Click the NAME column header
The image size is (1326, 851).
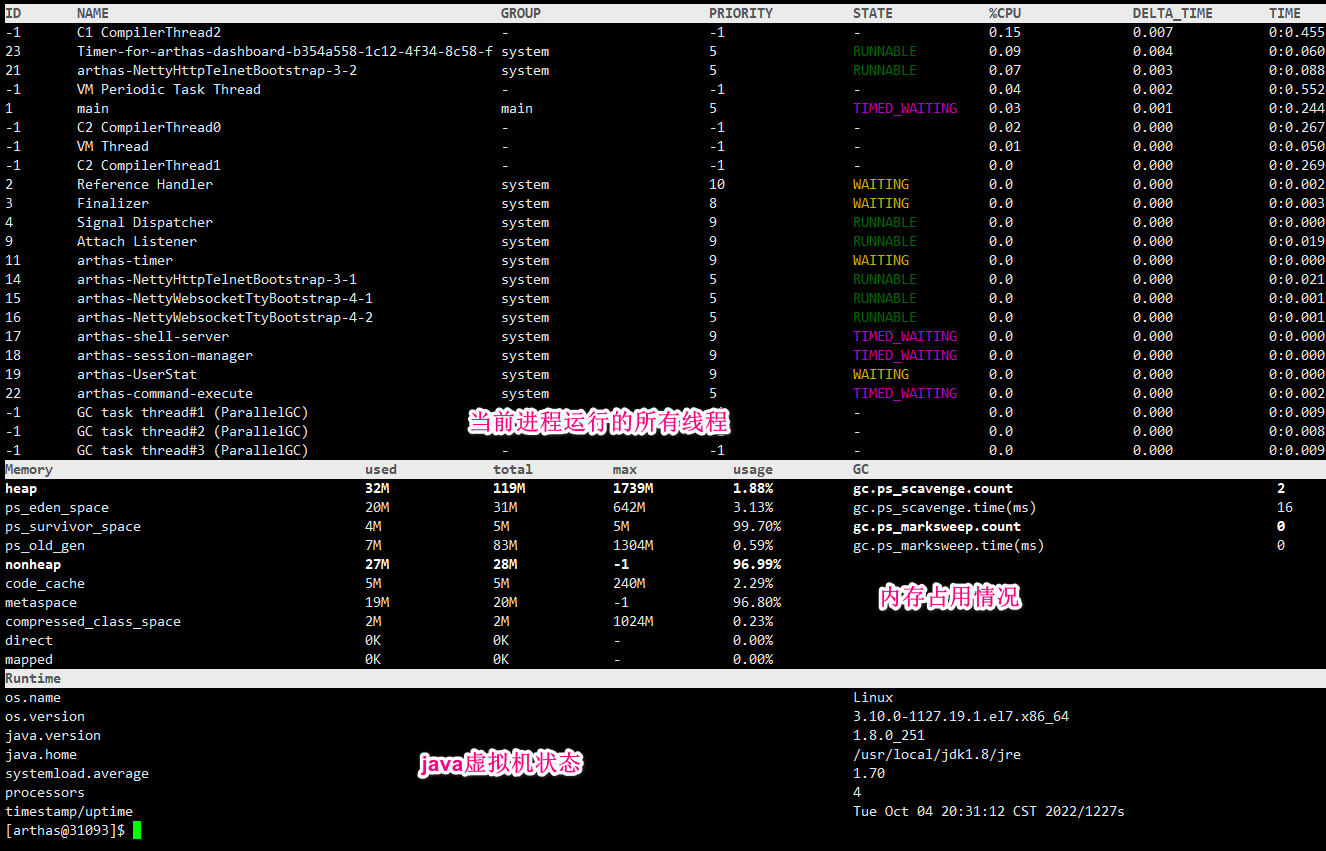[93, 13]
